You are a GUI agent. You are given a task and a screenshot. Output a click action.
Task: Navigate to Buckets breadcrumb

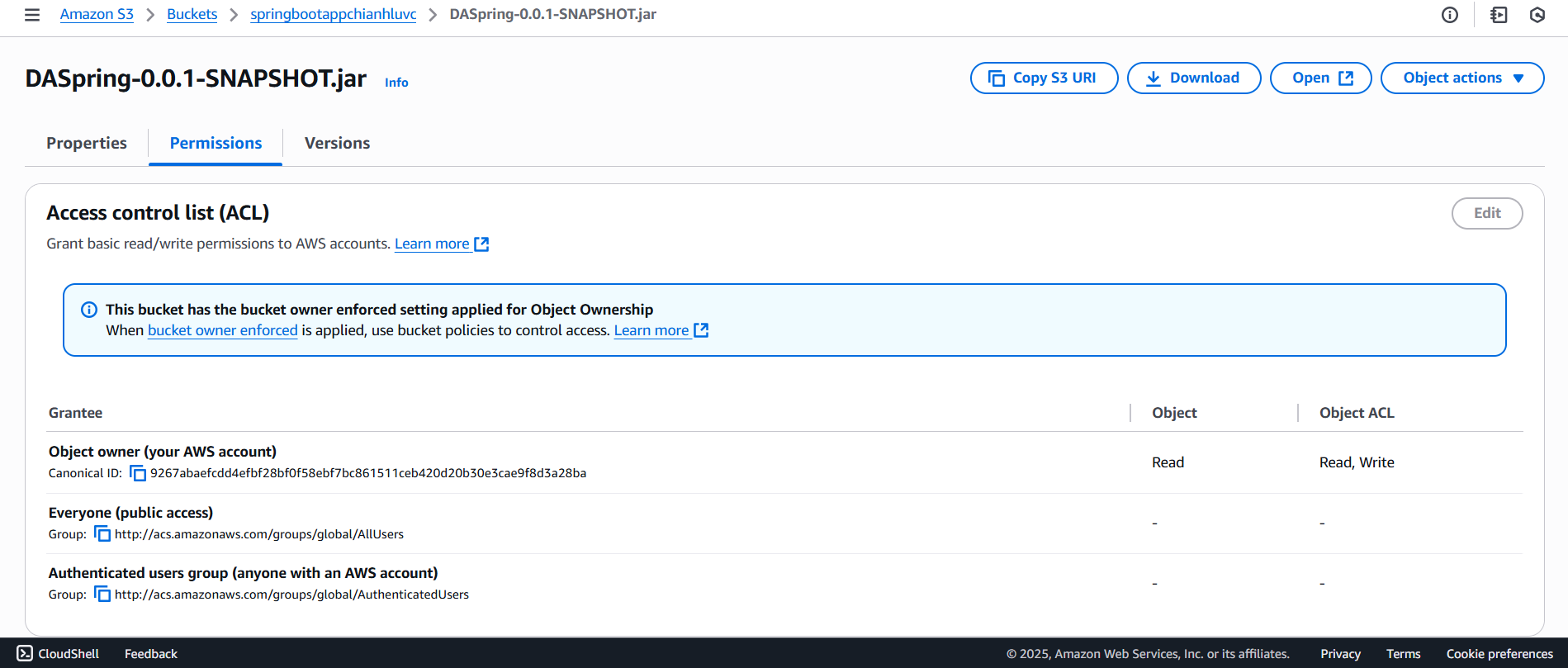(x=192, y=14)
